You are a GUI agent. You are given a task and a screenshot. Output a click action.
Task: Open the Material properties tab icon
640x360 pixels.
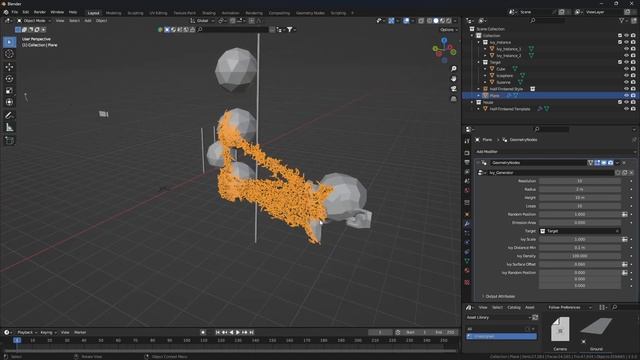point(467,271)
